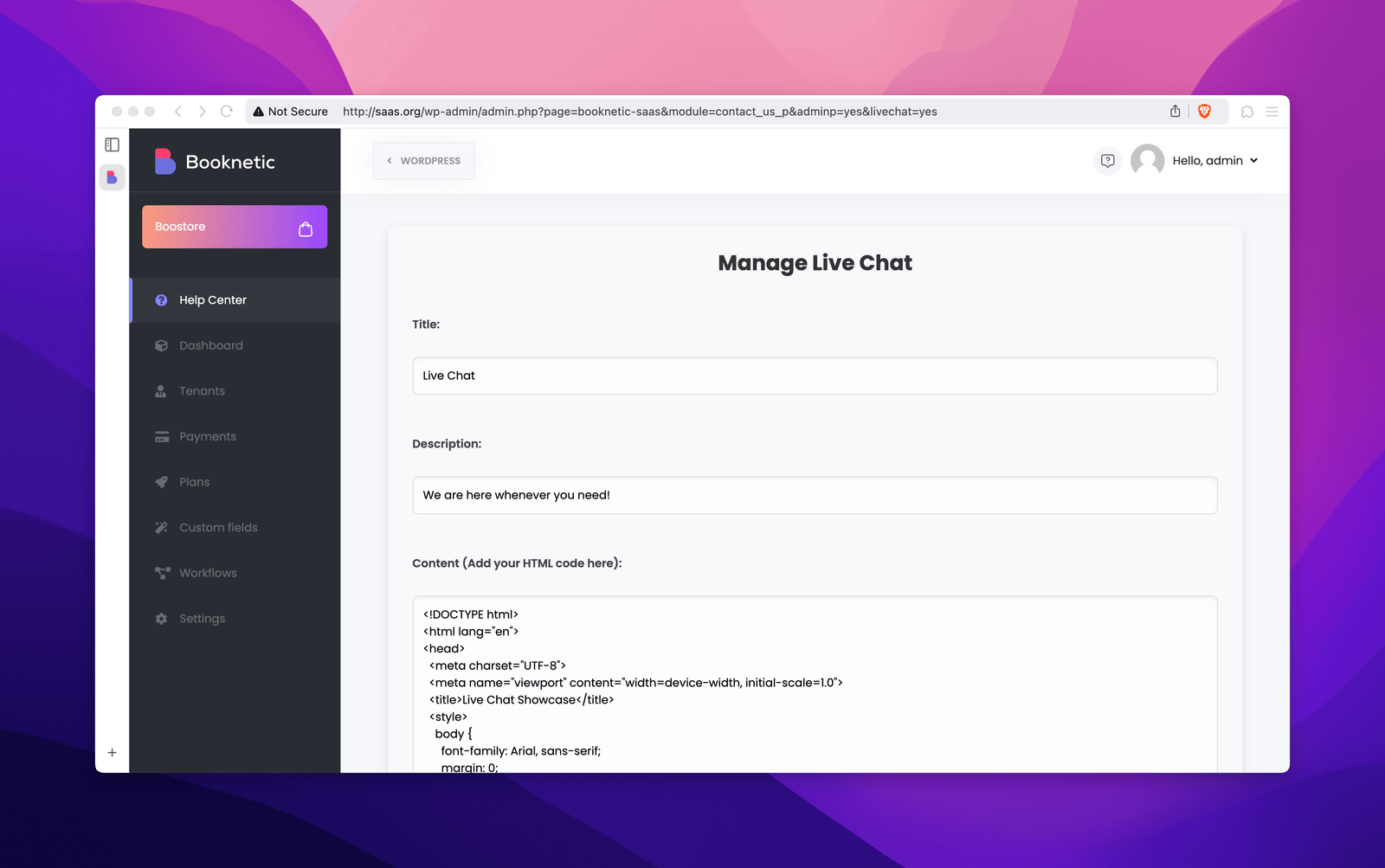Click the Not Secure warning indicator
This screenshot has height=868, width=1385.
click(290, 112)
